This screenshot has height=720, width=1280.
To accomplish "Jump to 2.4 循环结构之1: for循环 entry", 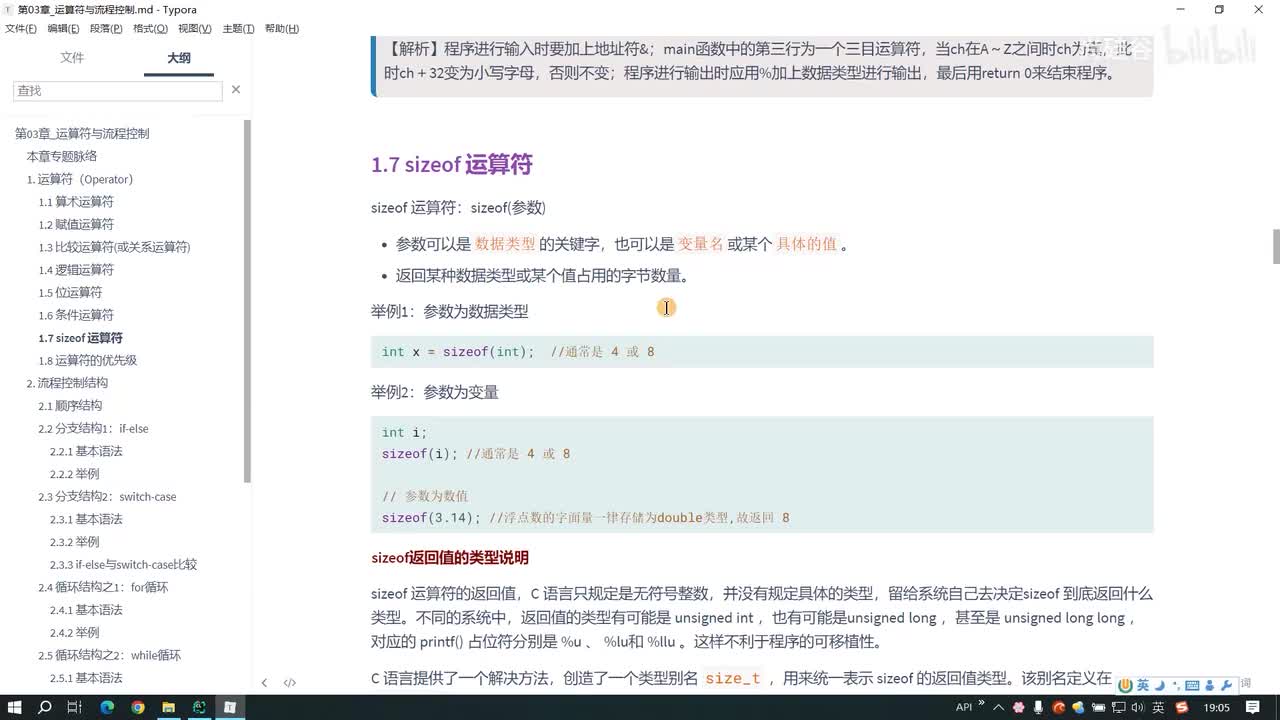I will pos(101,587).
